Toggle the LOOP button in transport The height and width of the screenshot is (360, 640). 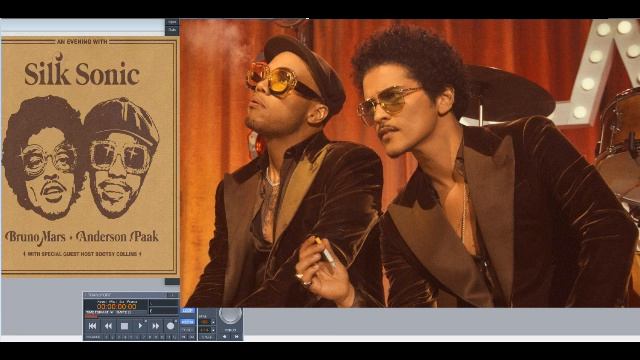187,311
